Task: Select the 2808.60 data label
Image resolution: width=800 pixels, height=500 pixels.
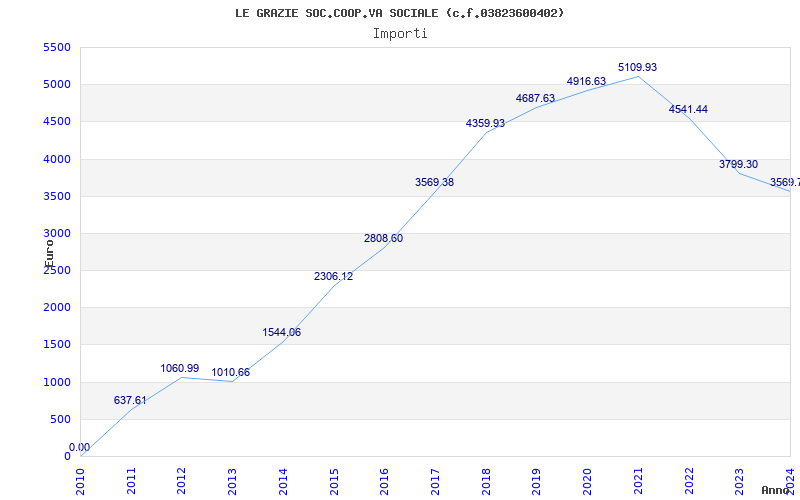Action: pyautogui.click(x=383, y=238)
